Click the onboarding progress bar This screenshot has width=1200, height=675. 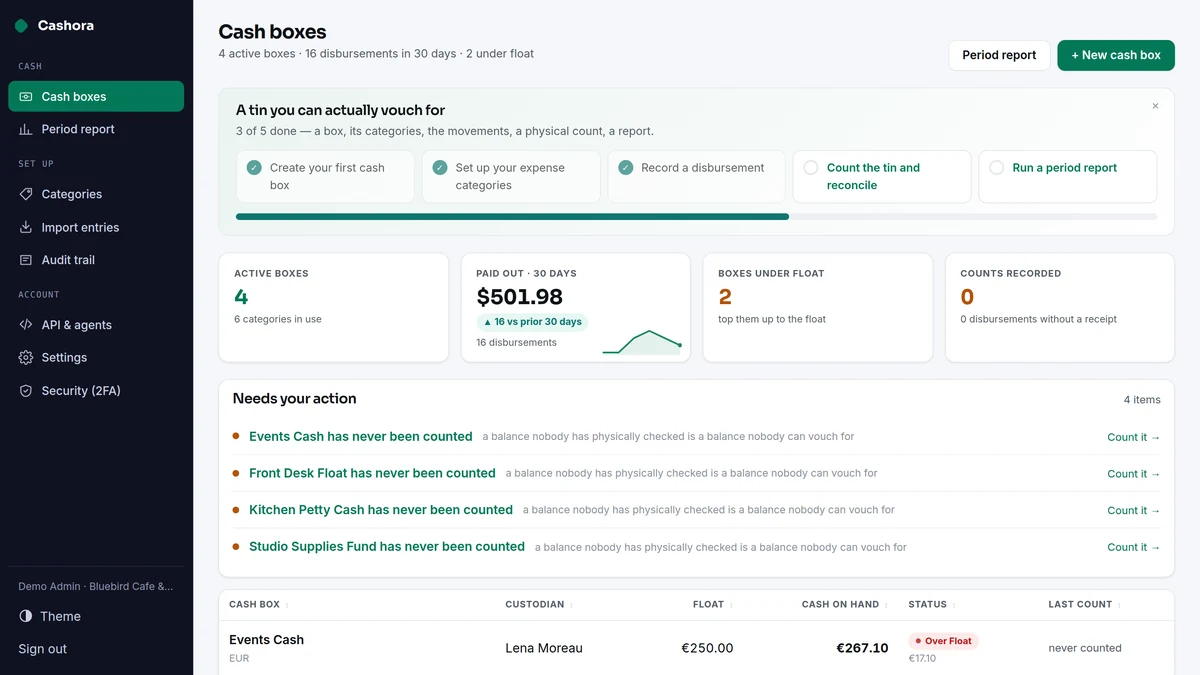696,216
